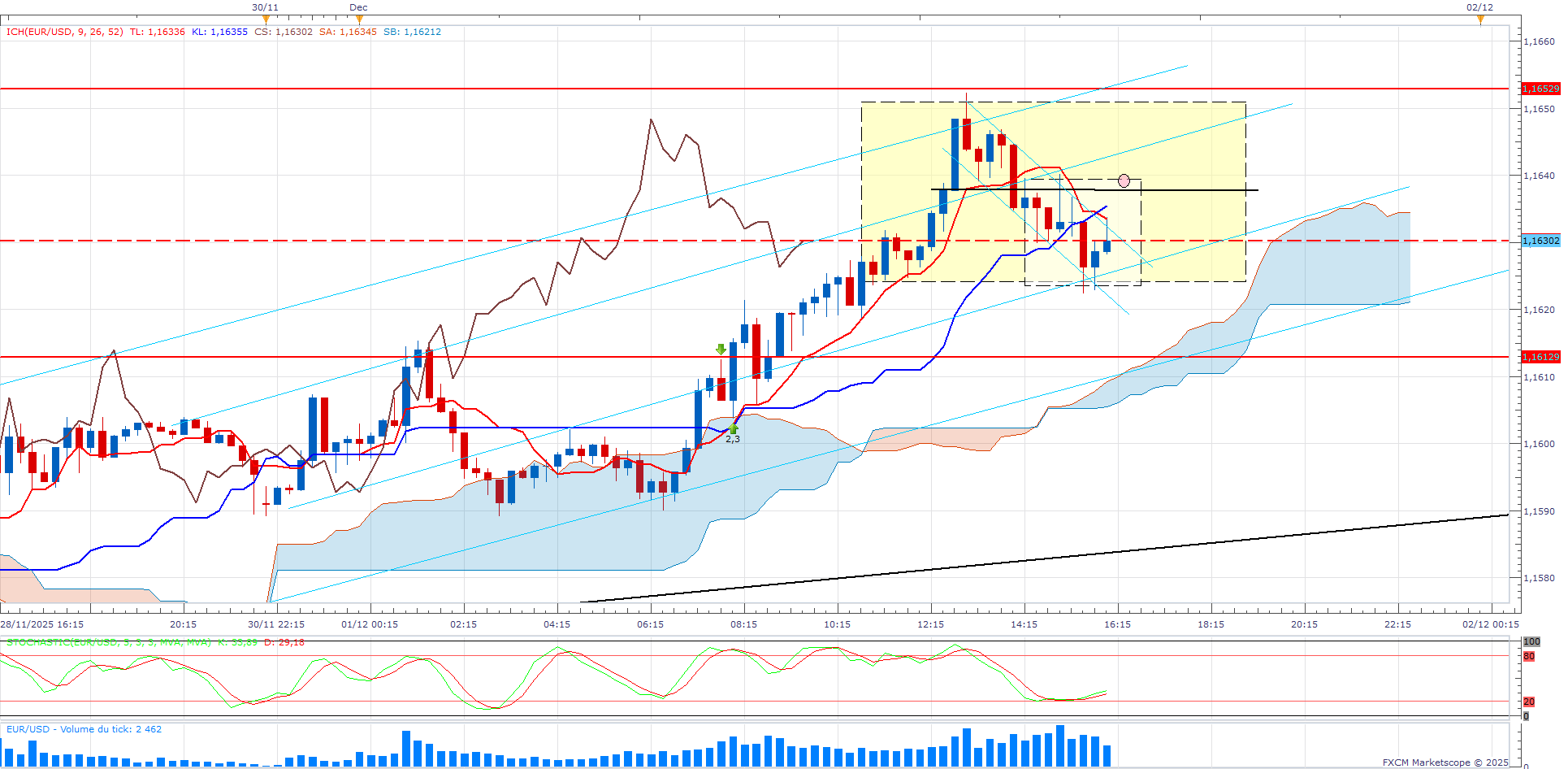
Task: Click the 1,1650 price axis label
Action: [1539, 109]
